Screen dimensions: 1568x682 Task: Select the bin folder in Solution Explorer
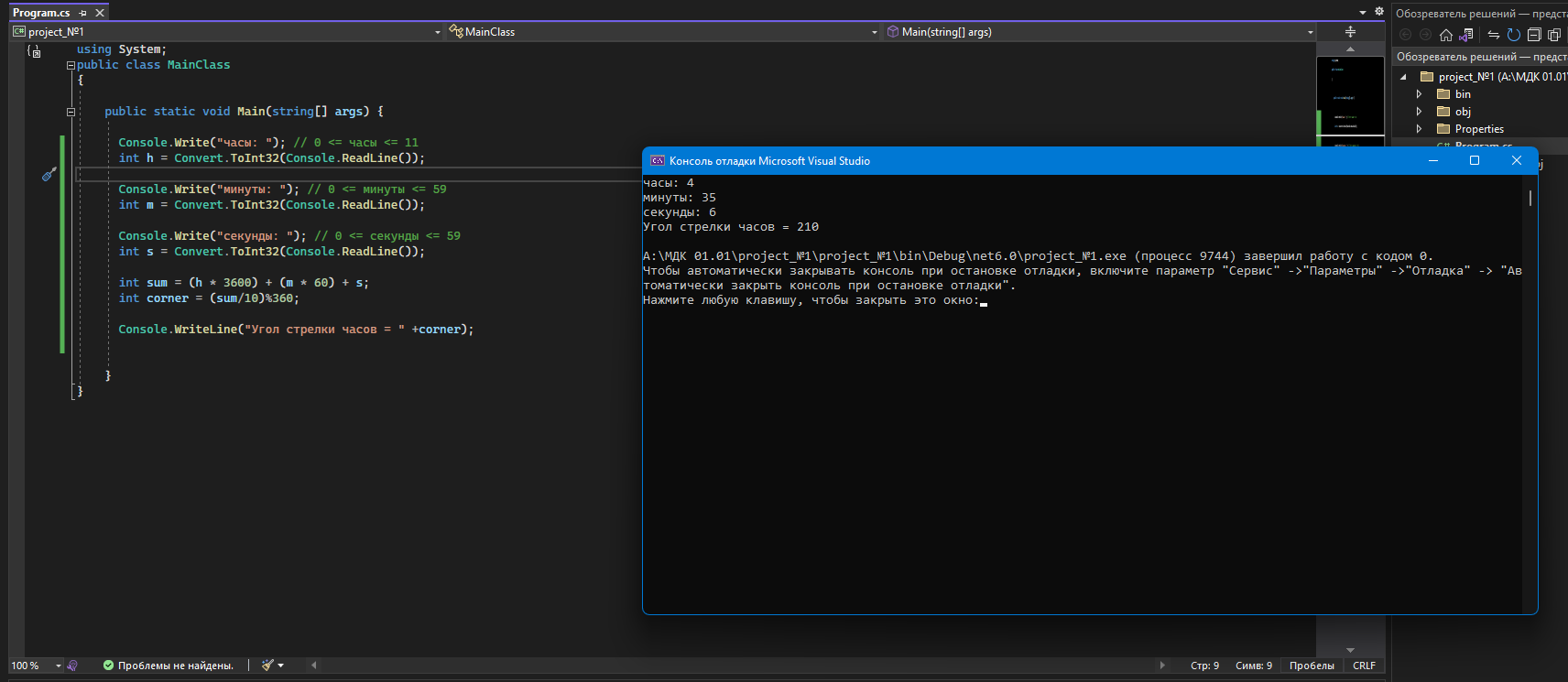pyautogui.click(x=1463, y=94)
